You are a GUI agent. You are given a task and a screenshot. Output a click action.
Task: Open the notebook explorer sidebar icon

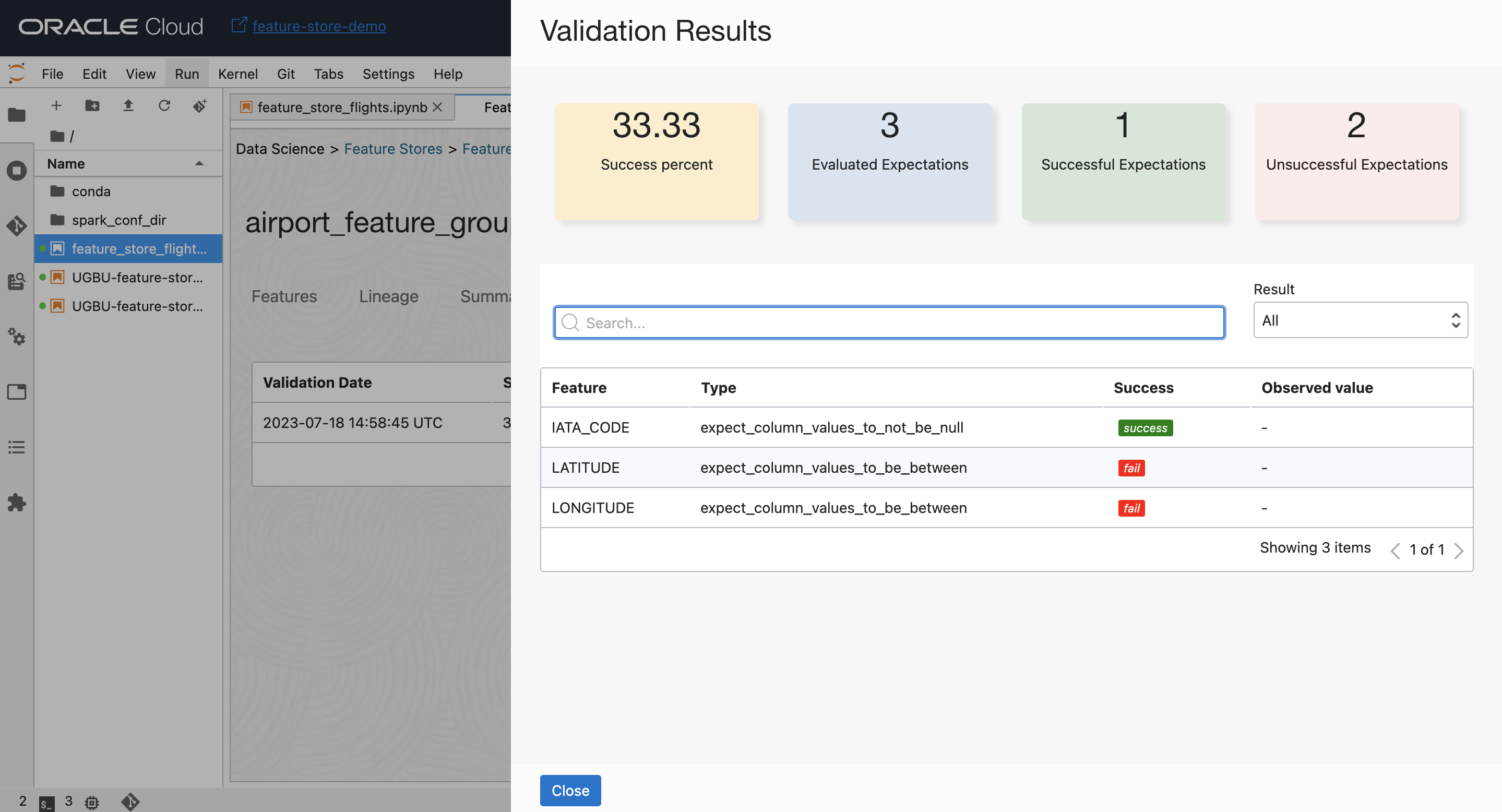(x=16, y=282)
